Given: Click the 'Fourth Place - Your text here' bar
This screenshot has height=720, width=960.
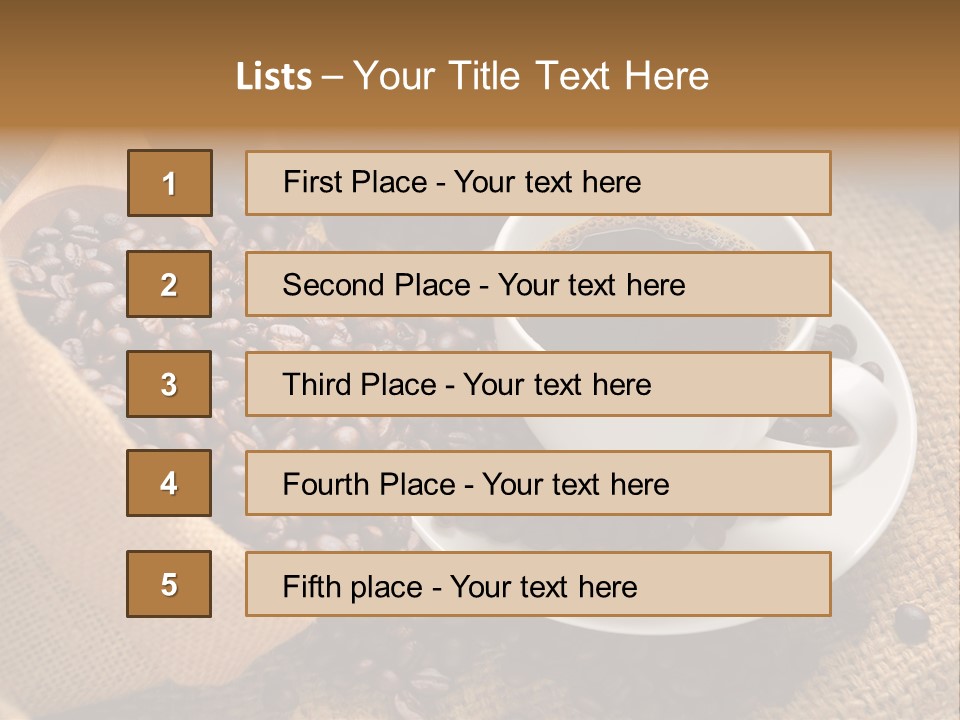Looking at the screenshot, I should (538, 483).
